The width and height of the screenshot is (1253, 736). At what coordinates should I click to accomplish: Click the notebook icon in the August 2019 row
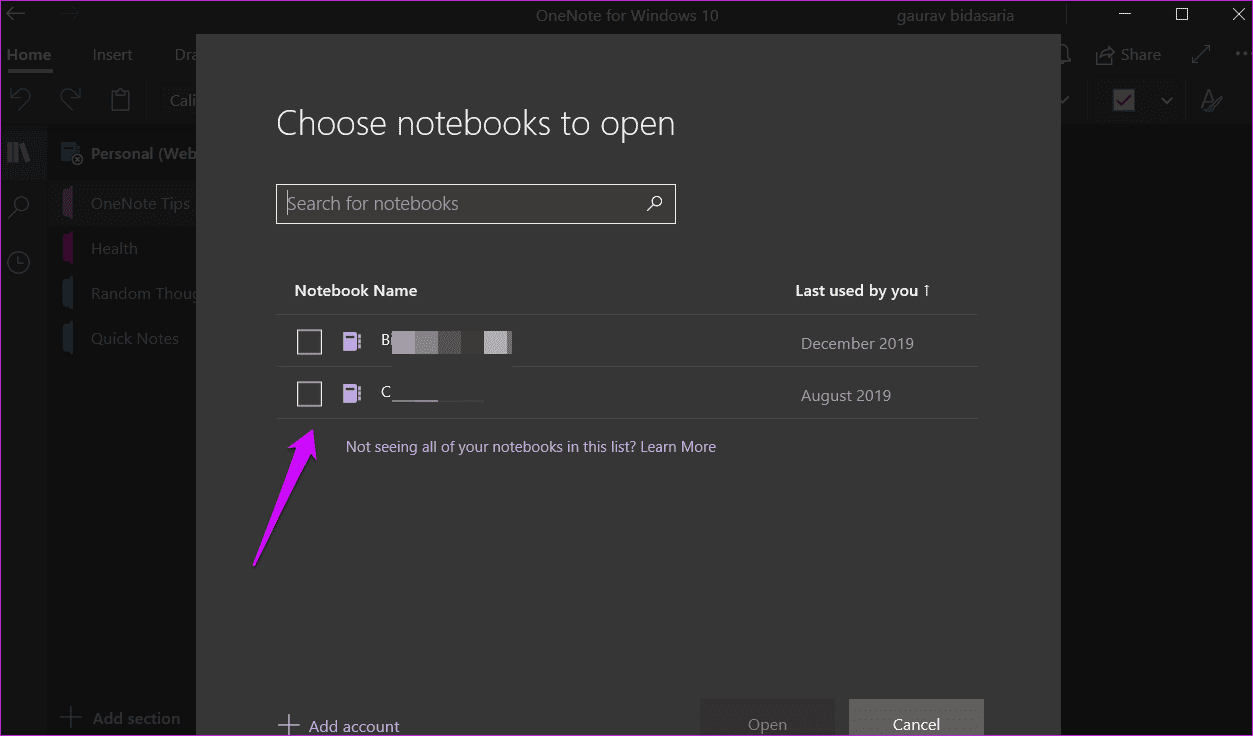tap(351, 394)
